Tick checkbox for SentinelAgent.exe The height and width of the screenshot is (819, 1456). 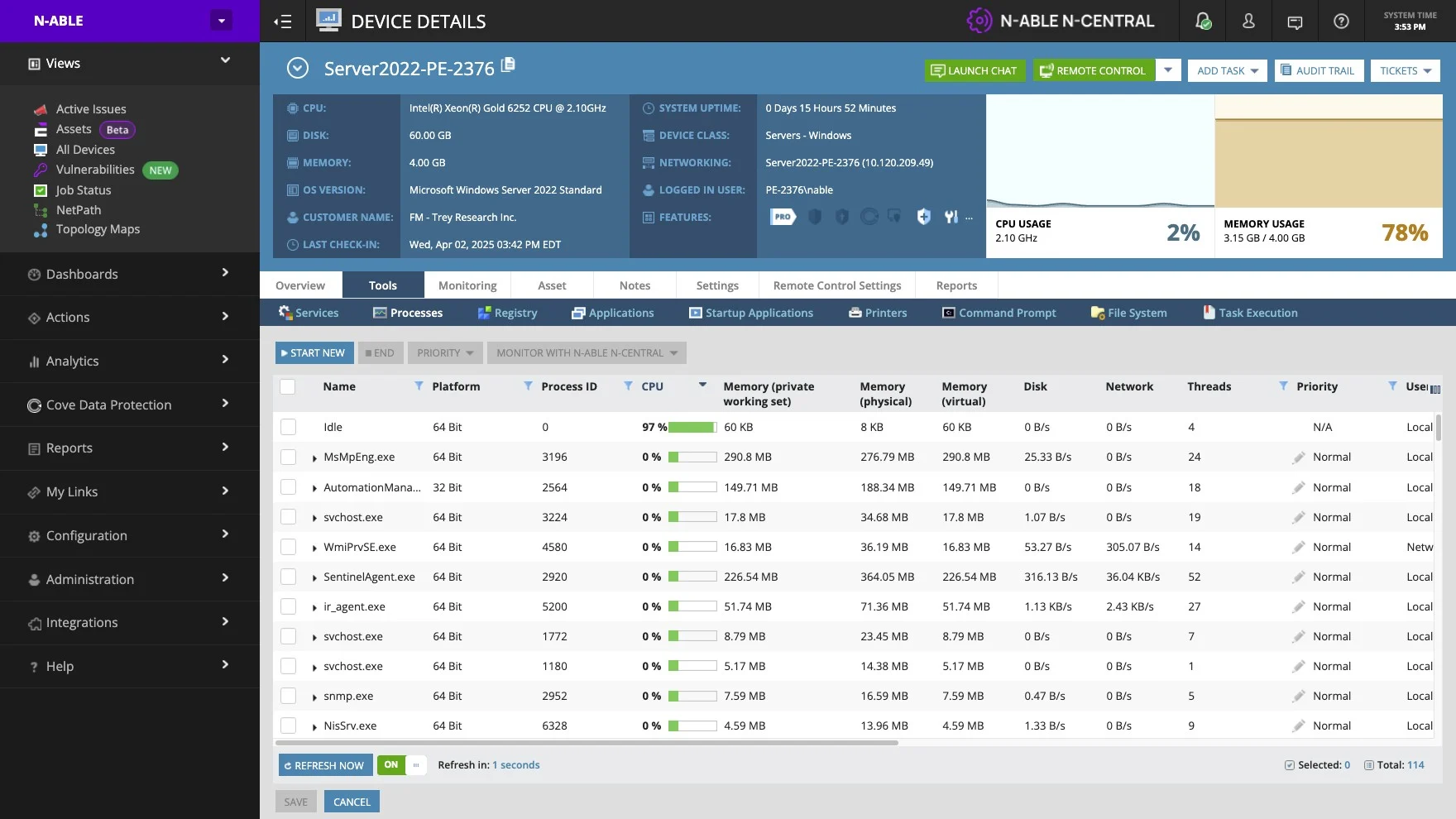coord(288,577)
